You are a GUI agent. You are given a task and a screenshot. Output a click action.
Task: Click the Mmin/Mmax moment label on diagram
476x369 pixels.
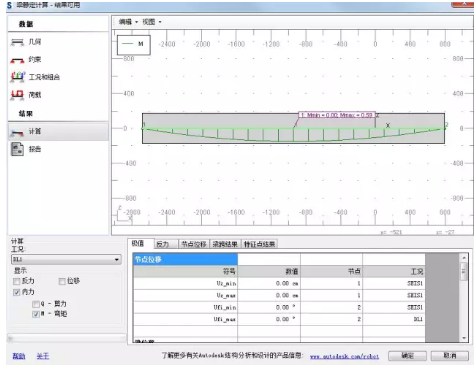337,115
